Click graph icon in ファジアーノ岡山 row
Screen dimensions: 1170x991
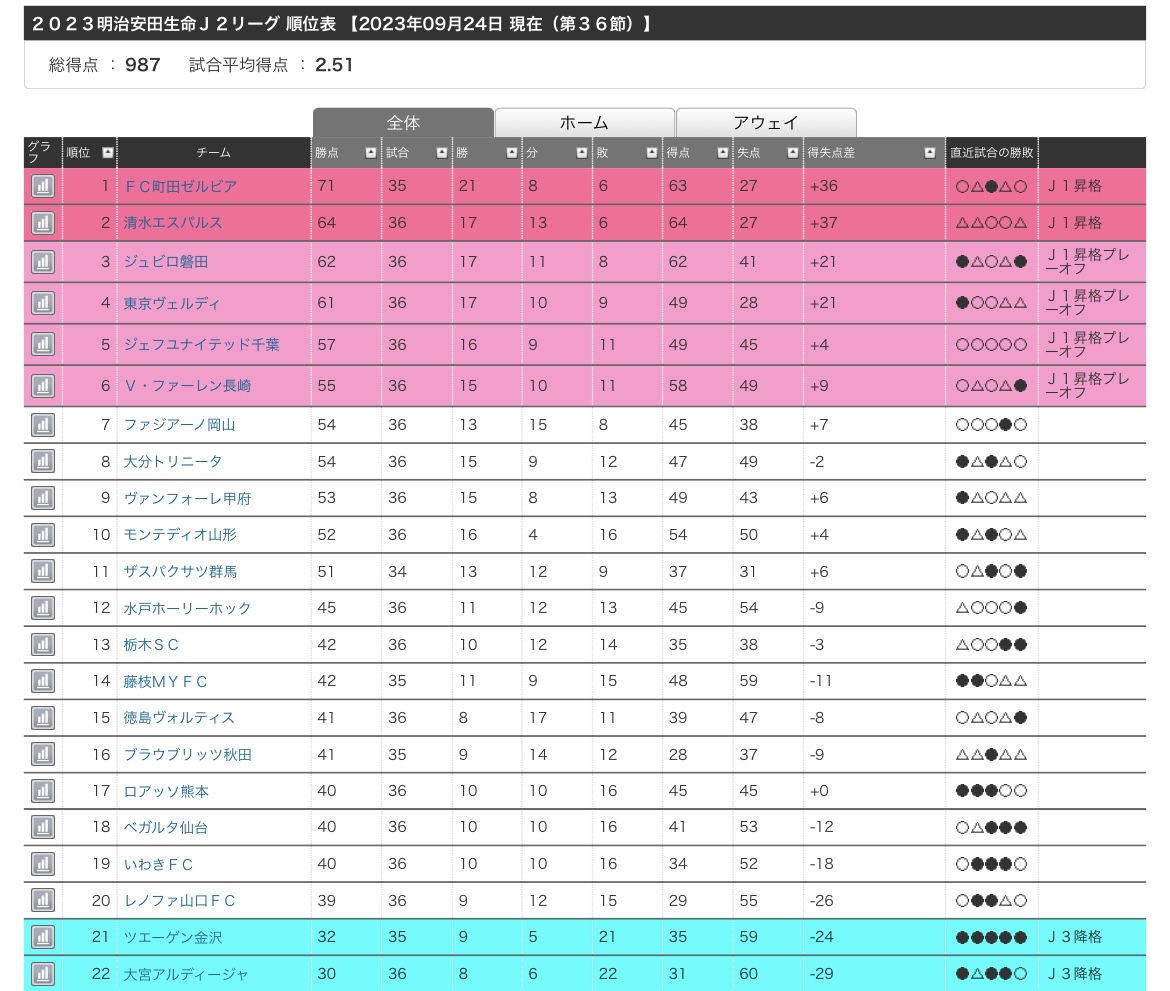pos(42,425)
